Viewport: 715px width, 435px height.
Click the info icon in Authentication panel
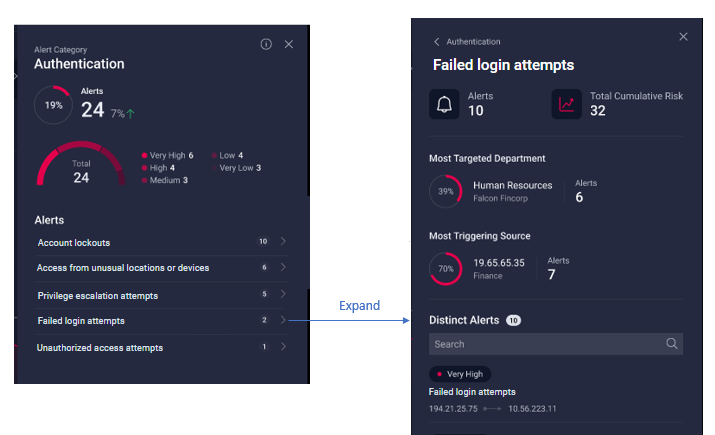(266, 44)
